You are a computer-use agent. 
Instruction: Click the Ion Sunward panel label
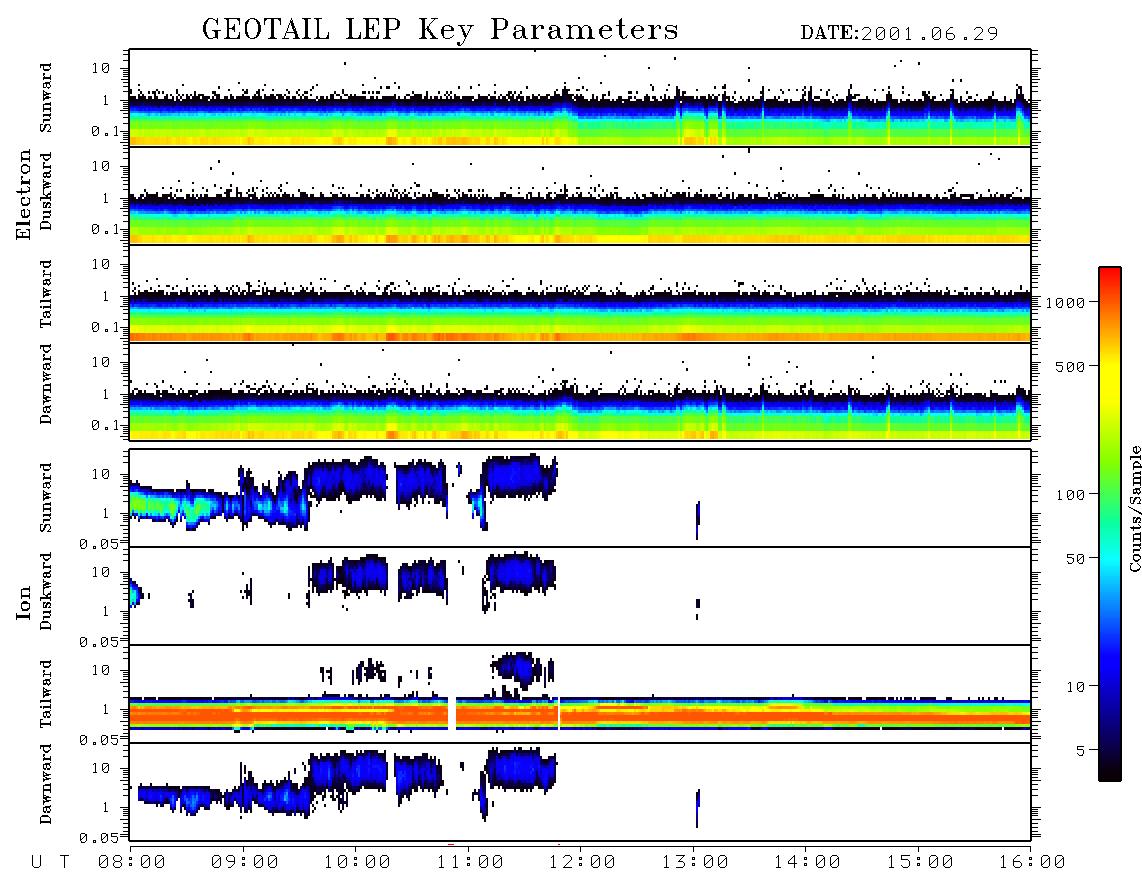(46, 498)
